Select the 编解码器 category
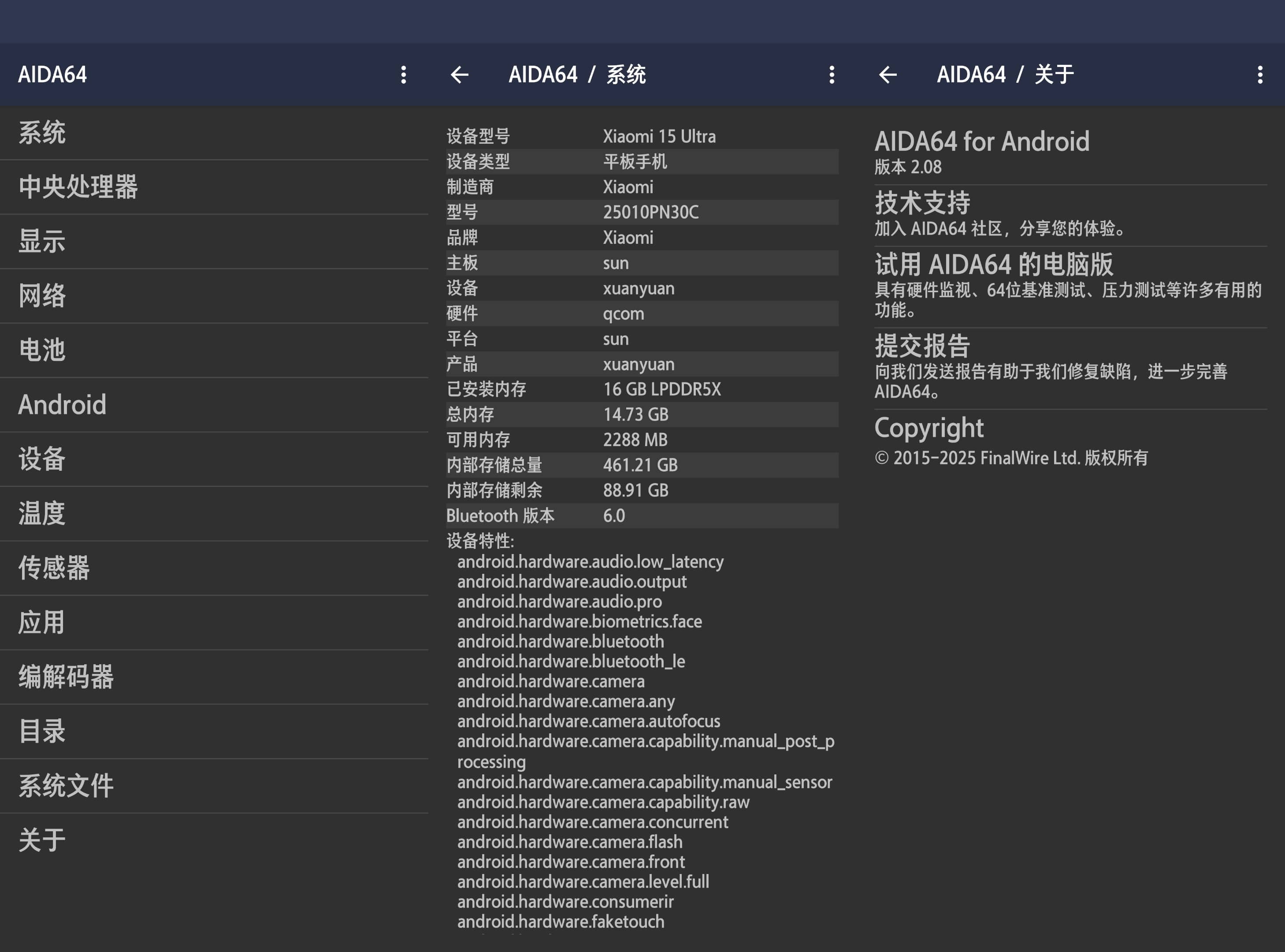This screenshot has height=952, width=1285. click(x=214, y=677)
